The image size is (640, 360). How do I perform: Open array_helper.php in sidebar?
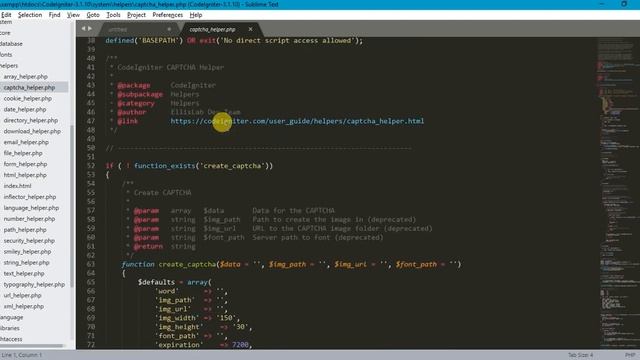pos(26,76)
